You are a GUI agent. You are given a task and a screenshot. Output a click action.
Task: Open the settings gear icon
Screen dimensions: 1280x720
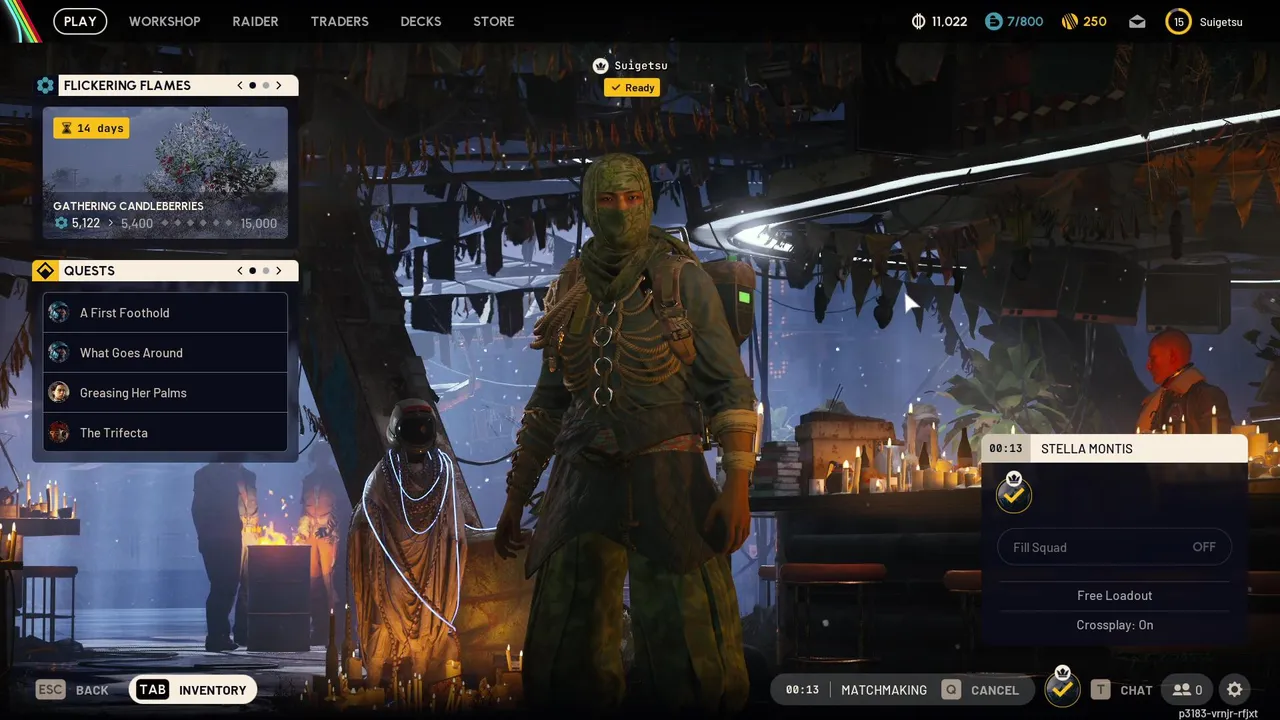(1235, 690)
